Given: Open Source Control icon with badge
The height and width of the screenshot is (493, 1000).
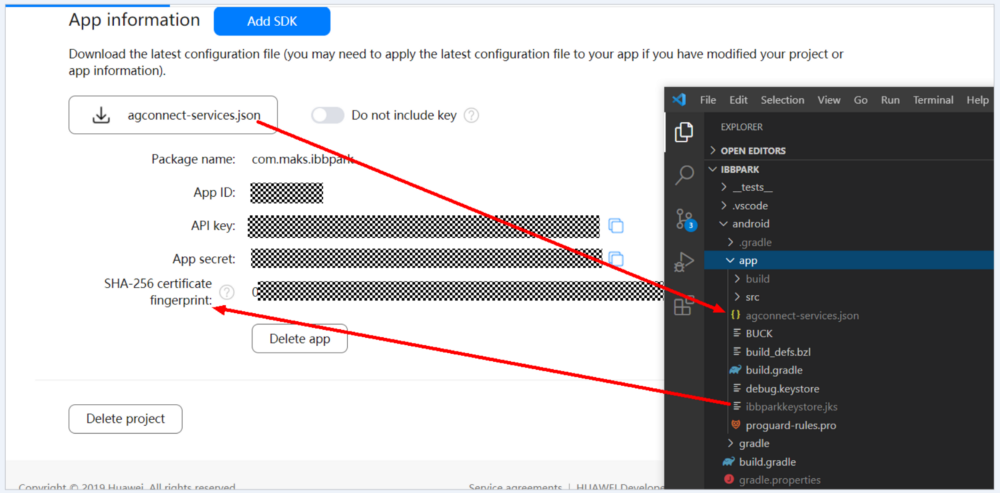Looking at the screenshot, I should click(684, 219).
